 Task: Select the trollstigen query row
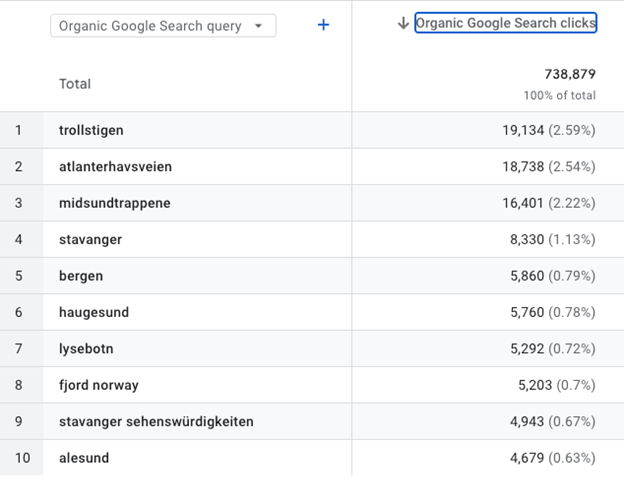click(x=91, y=130)
